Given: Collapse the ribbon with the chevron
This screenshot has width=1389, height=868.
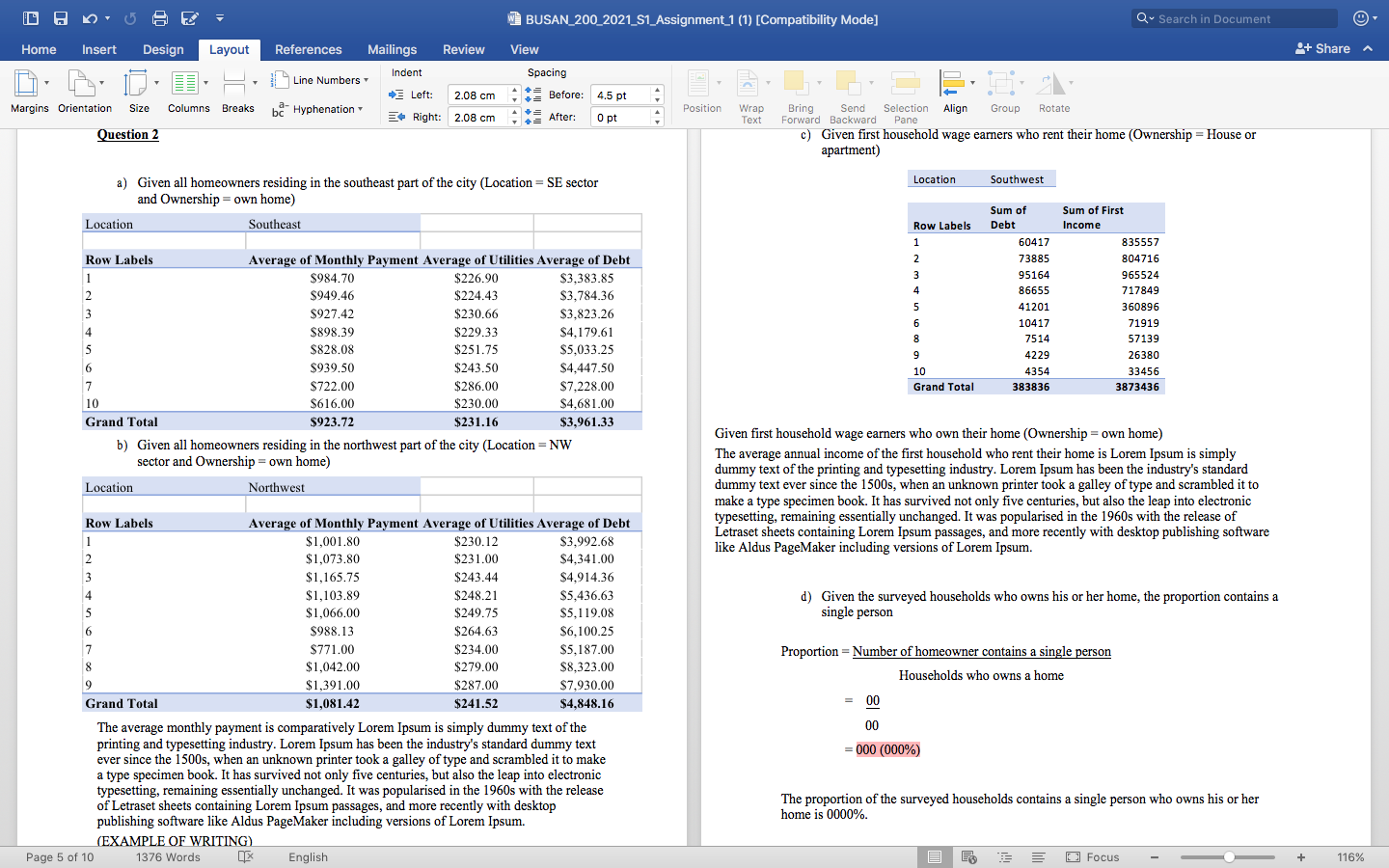Looking at the screenshot, I should [x=1368, y=48].
